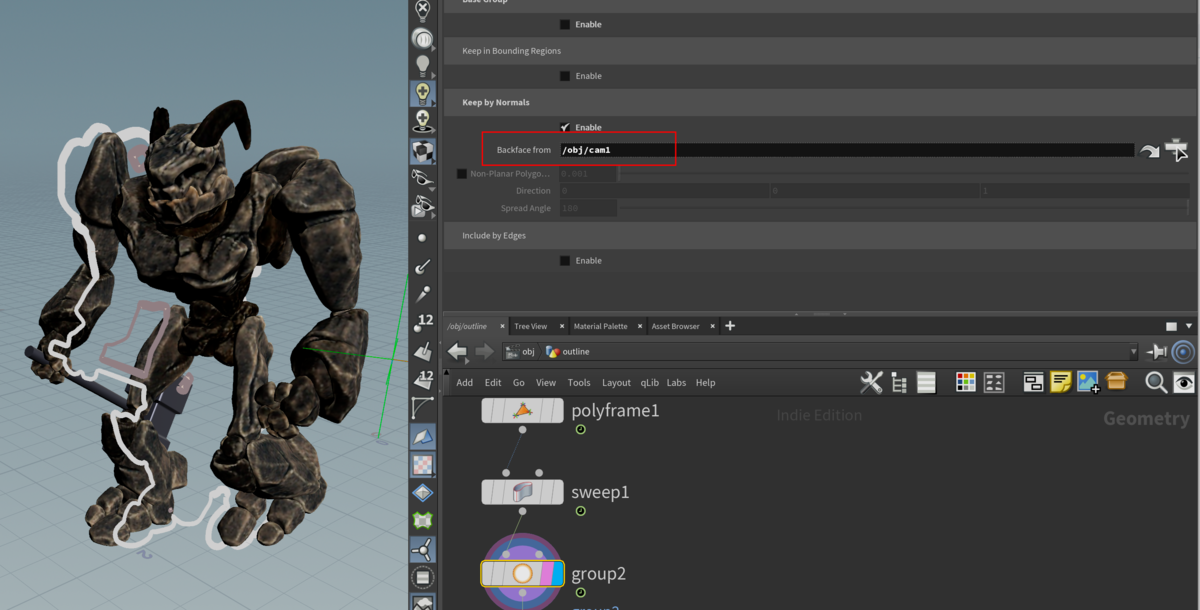Click the Backface from /obj/cam1 field

point(846,150)
